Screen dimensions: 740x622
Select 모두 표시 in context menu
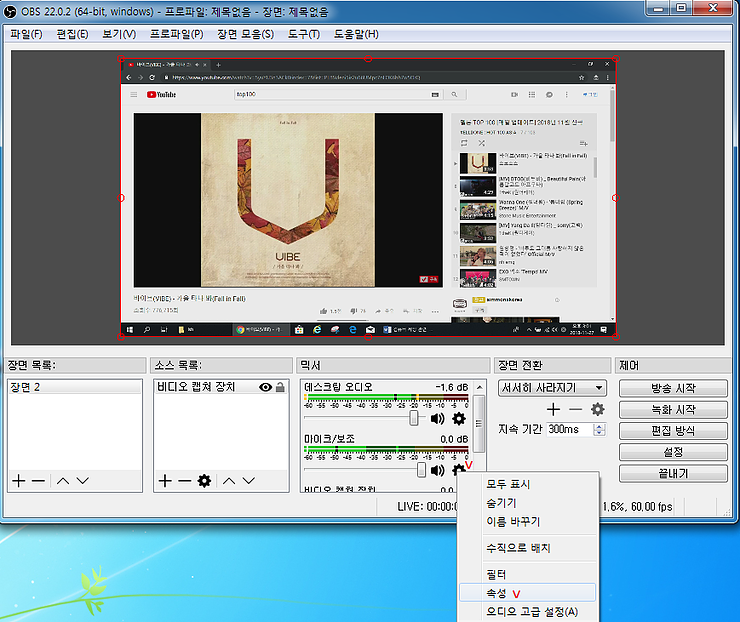tap(528, 484)
